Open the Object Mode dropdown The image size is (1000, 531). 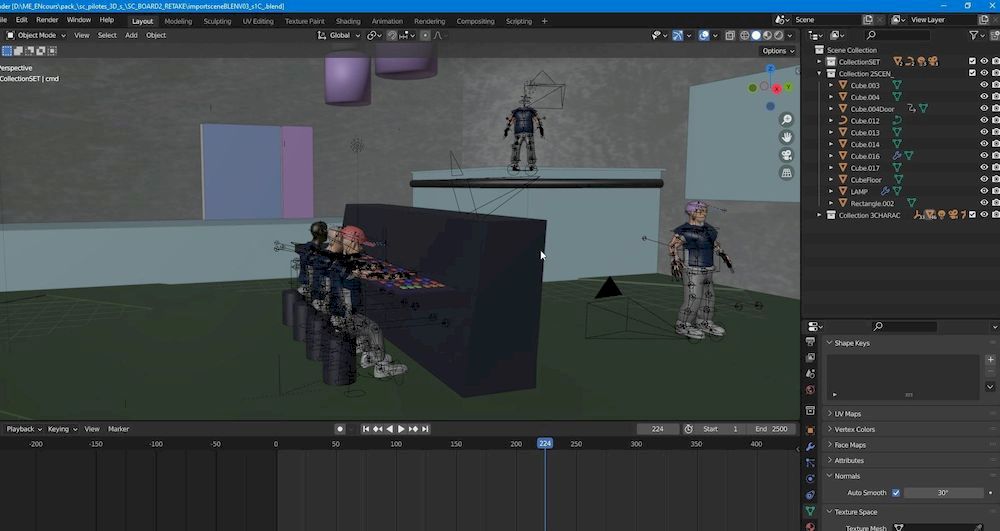[35, 35]
